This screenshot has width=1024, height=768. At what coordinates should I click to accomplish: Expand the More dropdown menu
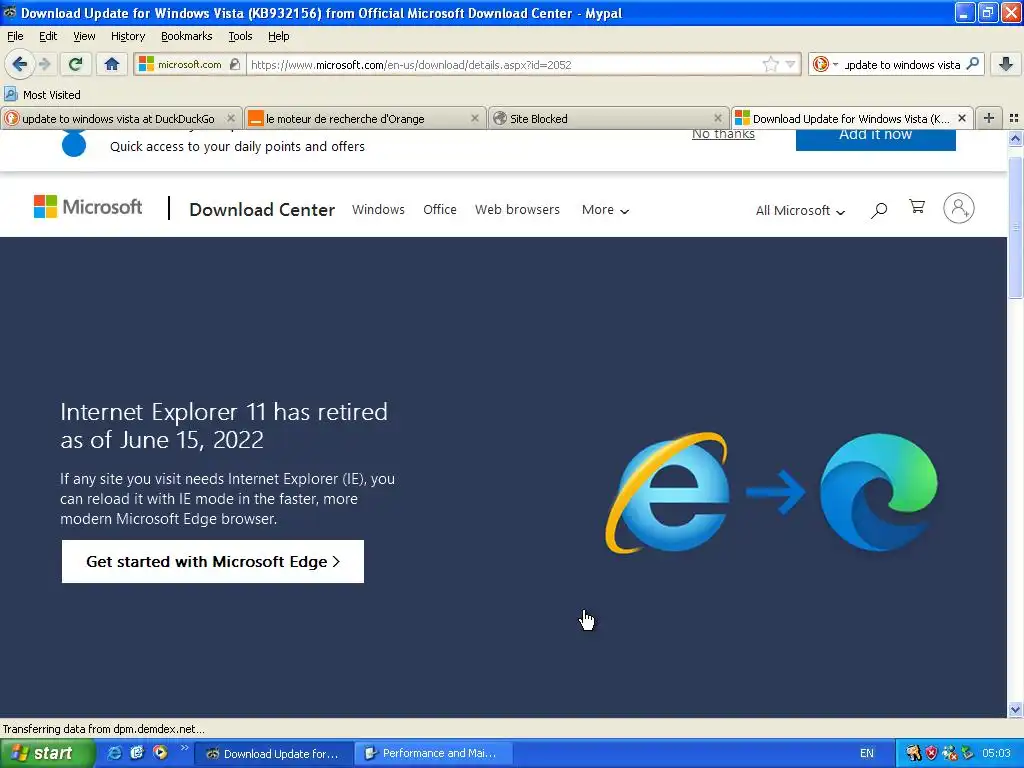point(605,210)
